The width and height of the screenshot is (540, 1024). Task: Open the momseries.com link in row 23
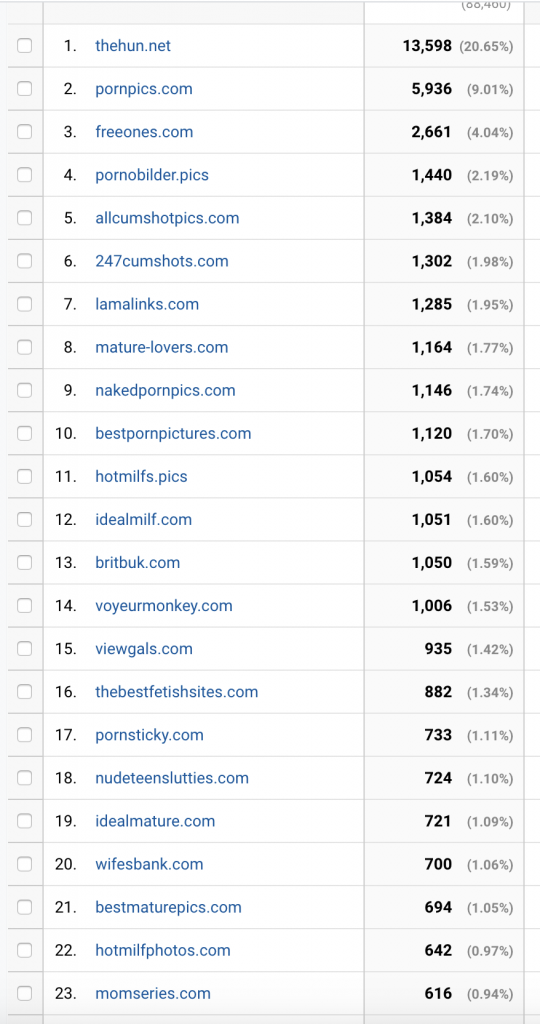[153, 994]
